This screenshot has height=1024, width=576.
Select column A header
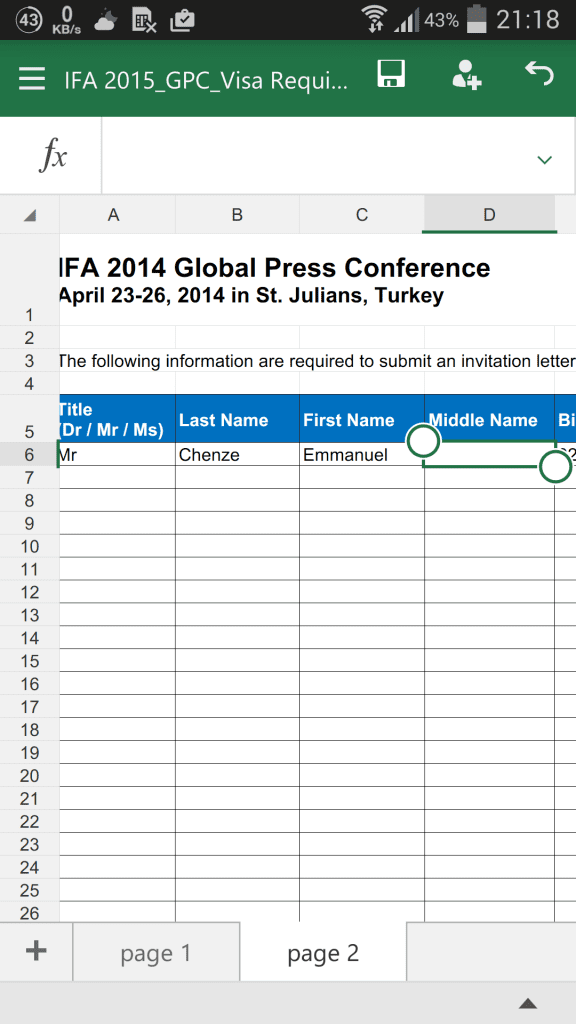tap(114, 215)
